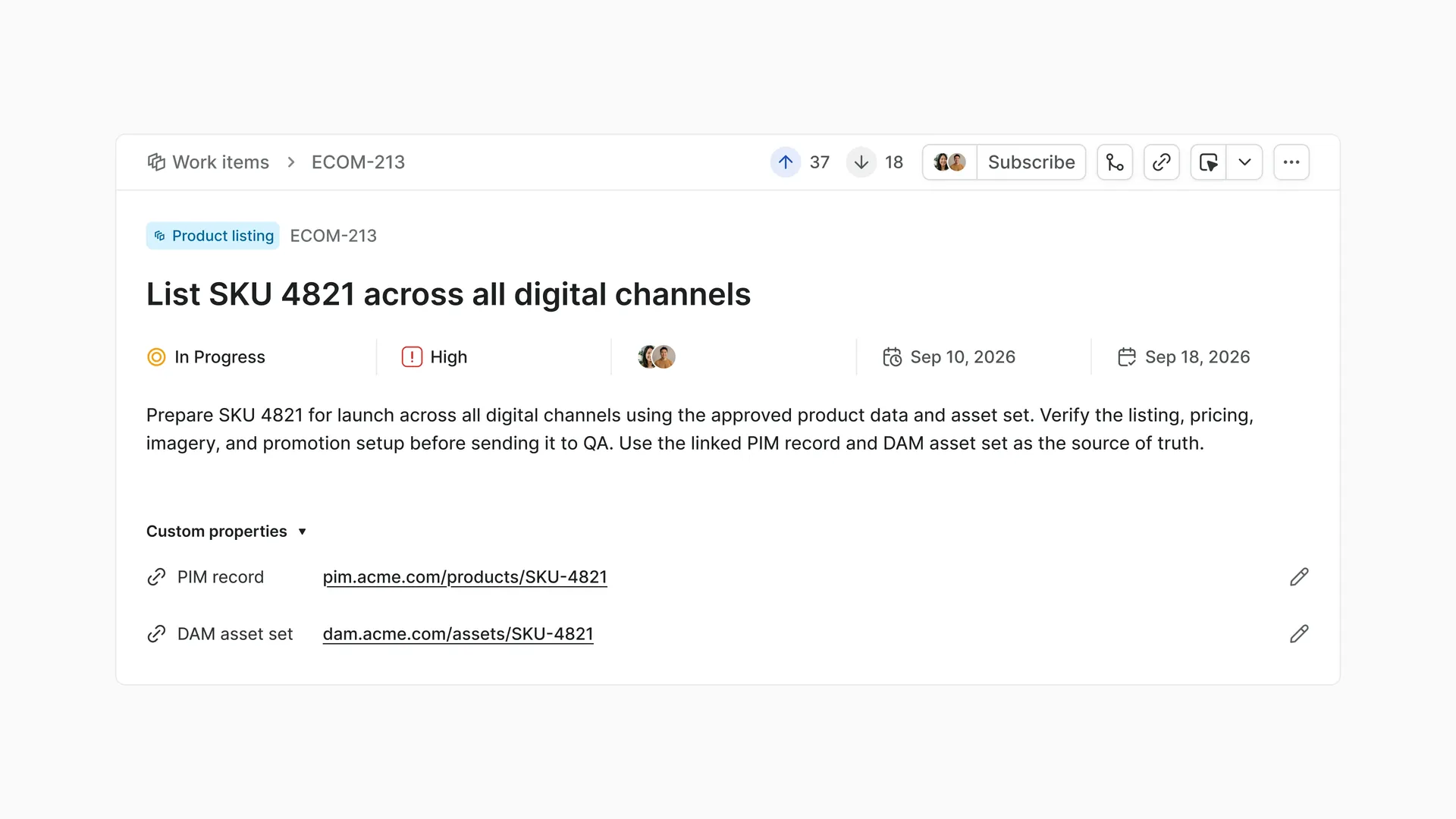The image size is (1456, 819).
Task: Go to the Work items breadcrumb
Action: 209,162
